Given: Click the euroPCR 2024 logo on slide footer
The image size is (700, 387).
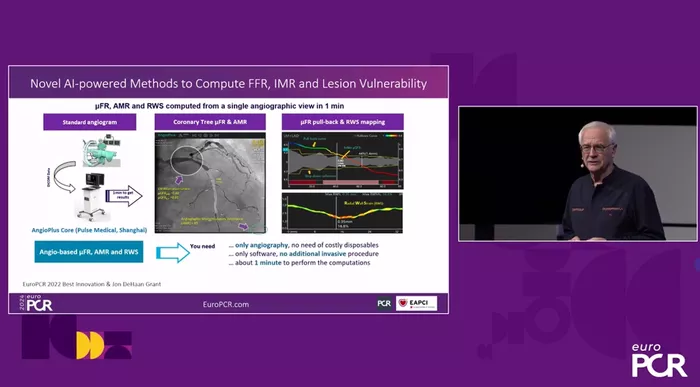Looking at the screenshot, I should [x=36, y=303].
